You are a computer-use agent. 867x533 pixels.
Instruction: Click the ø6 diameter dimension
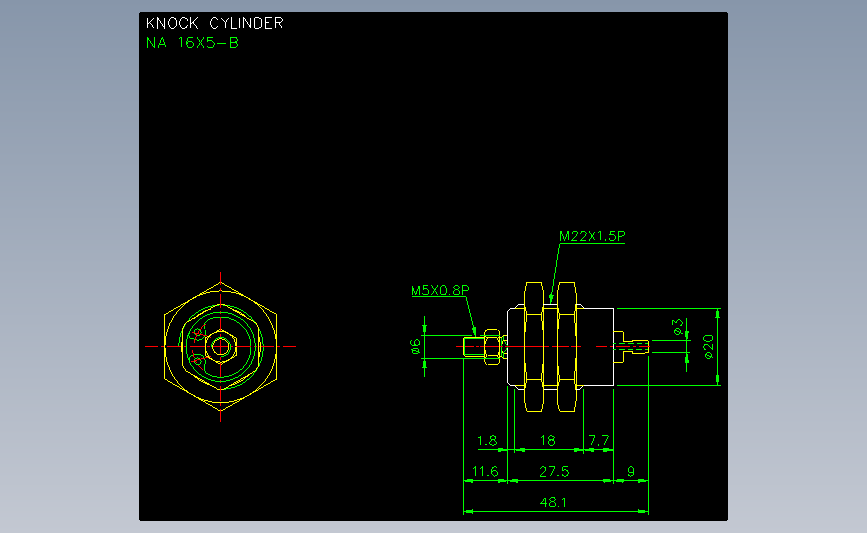[415, 347]
